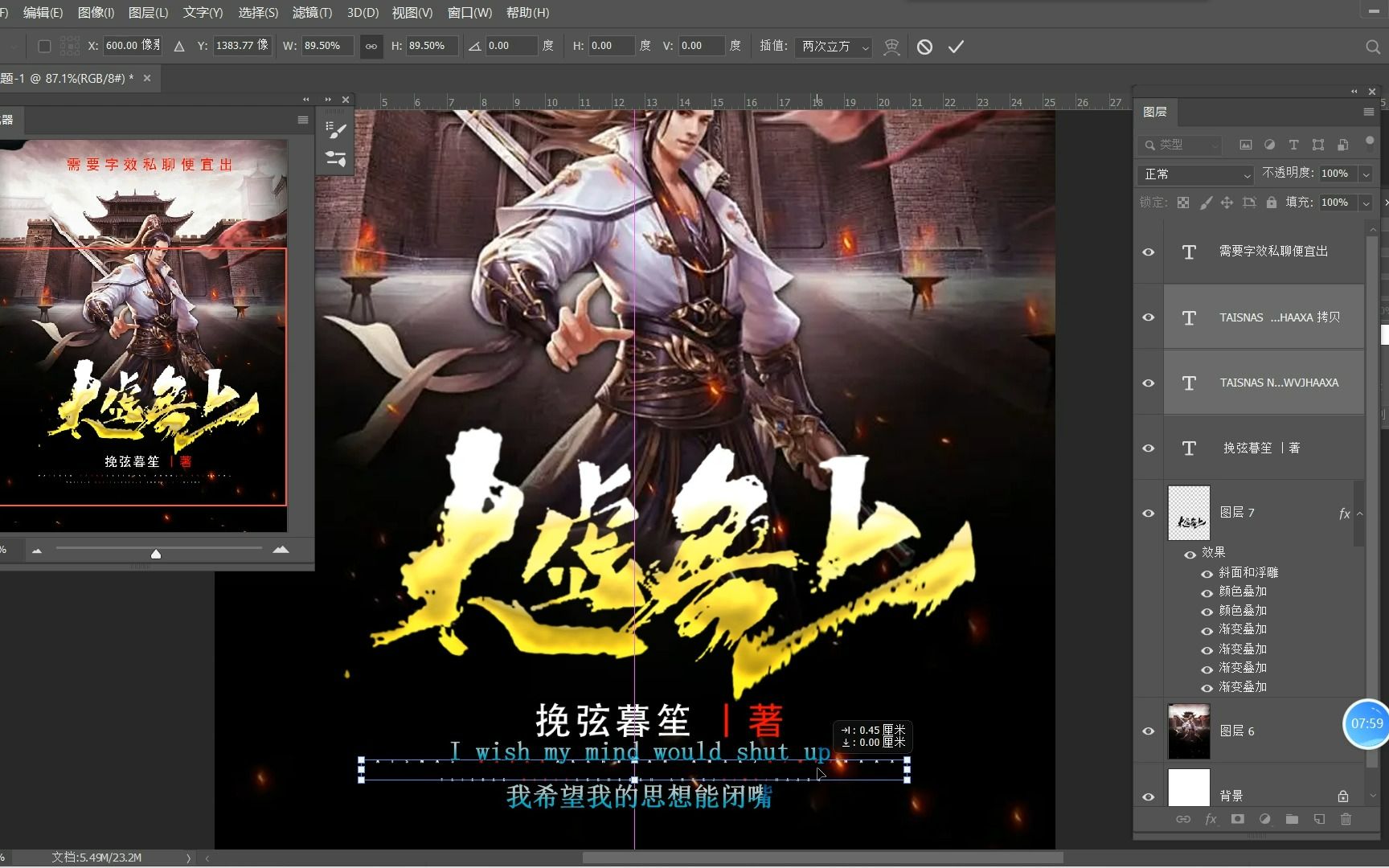Image resolution: width=1389 pixels, height=868 pixels.
Task: Collapse the Layers panel double-arrow
Action: (x=1354, y=91)
